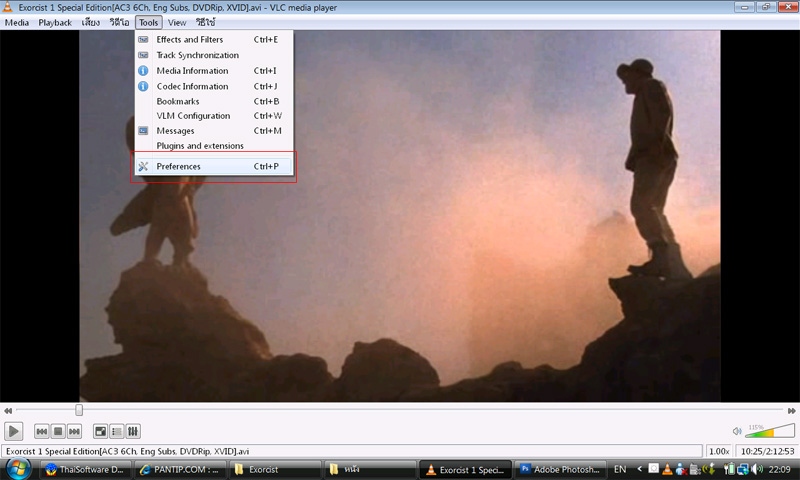Mute audio via speaker icon
Screen dimensions: 800x480
point(737,432)
